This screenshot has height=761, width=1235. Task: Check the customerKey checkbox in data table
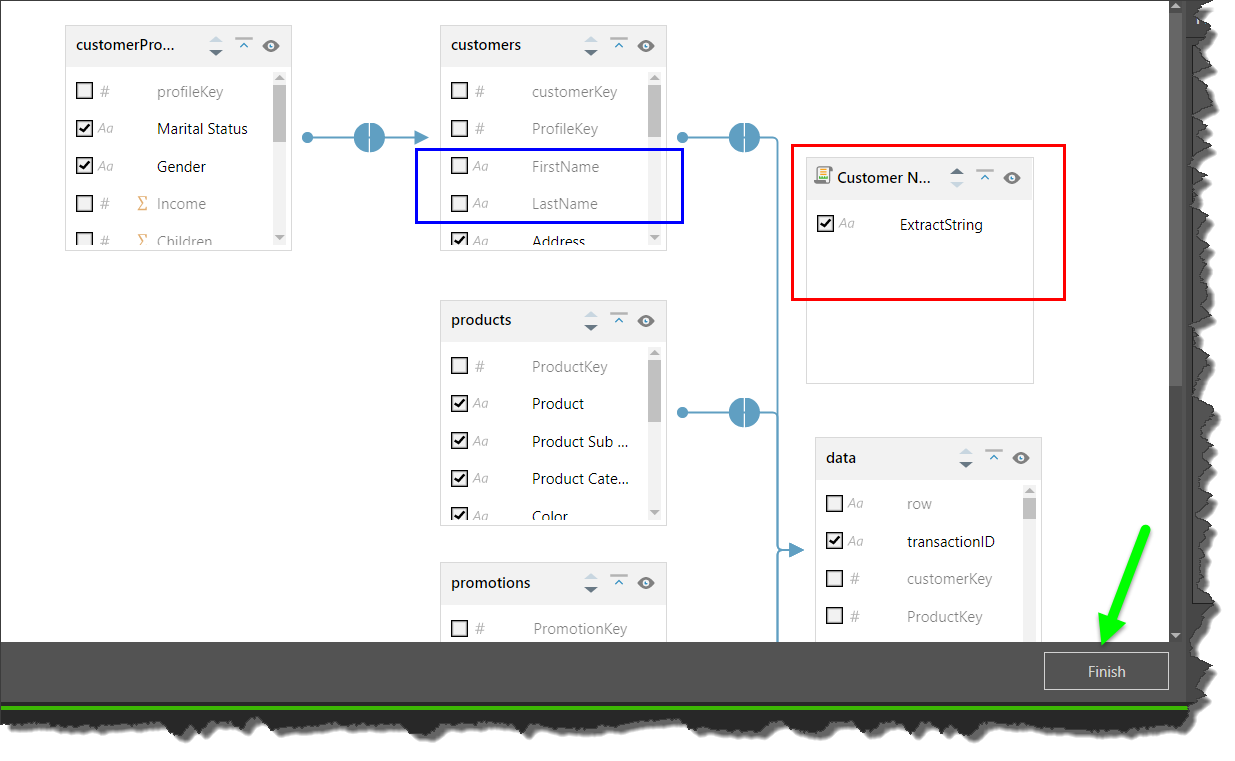[x=835, y=578]
